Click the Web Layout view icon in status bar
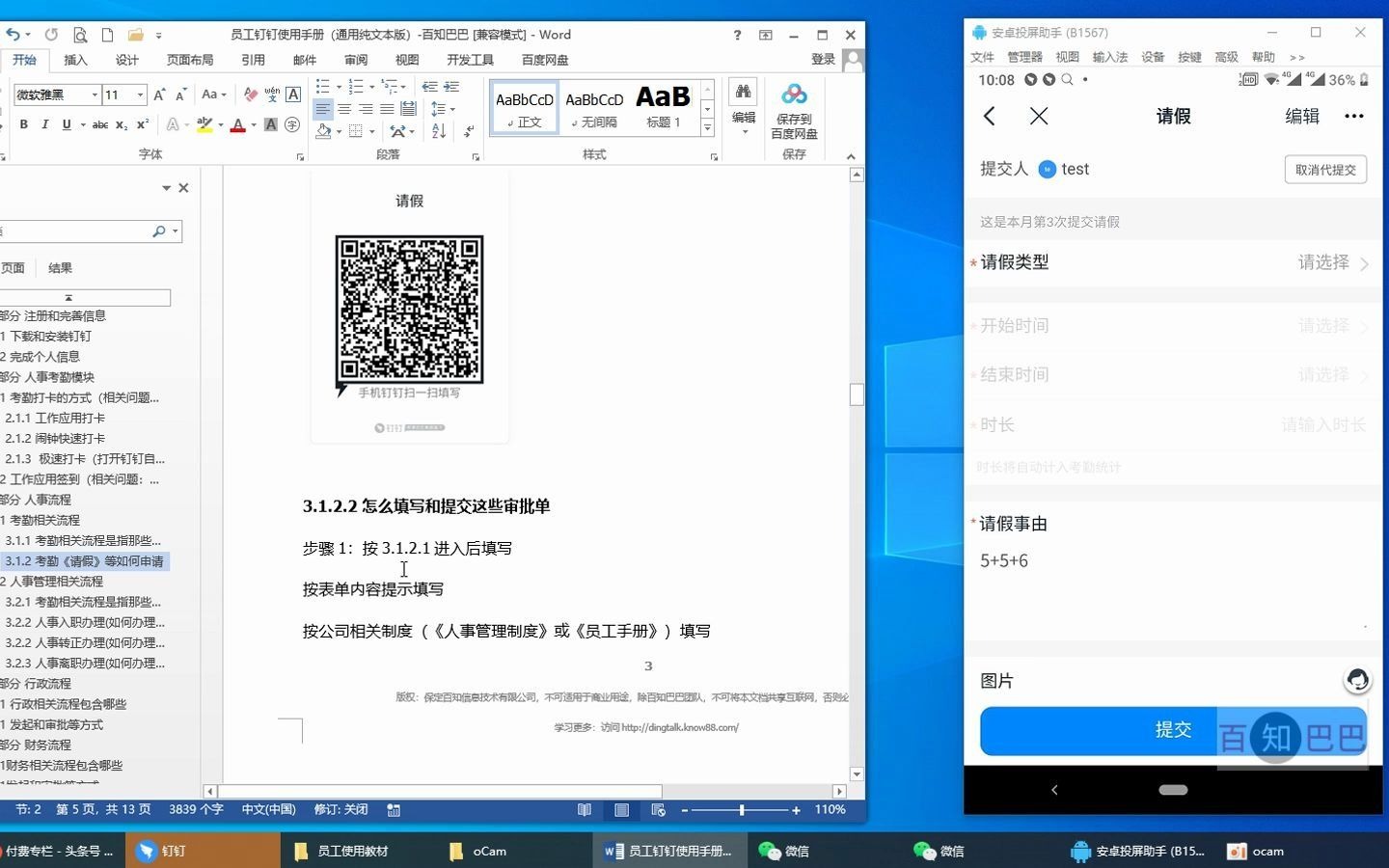This screenshot has width=1389, height=868. (x=659, y=810)
